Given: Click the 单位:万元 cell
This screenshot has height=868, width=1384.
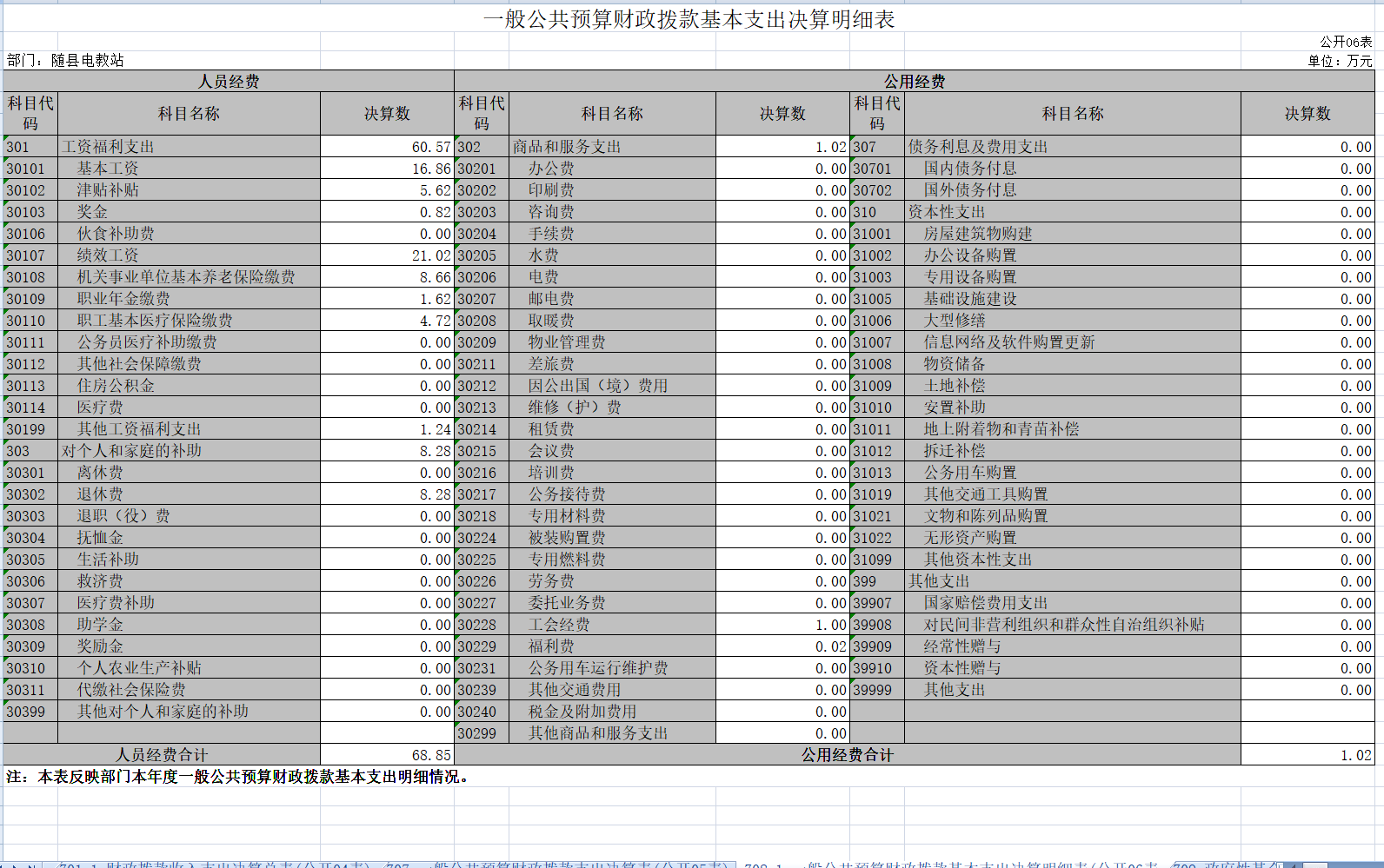Looking at the screenshot, I should [x=1340, y=61].
